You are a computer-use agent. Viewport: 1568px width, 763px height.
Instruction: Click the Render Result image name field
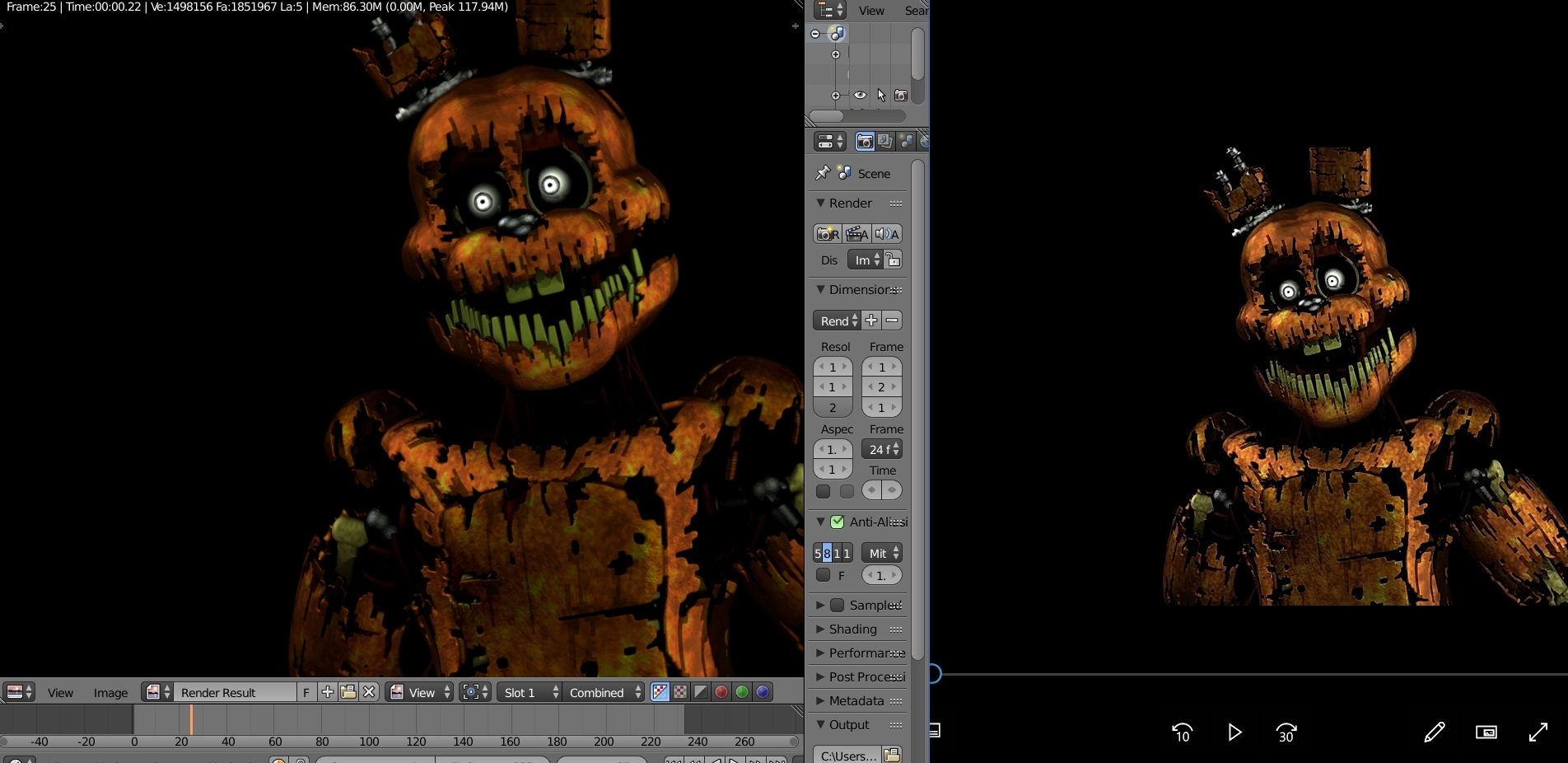235,692
